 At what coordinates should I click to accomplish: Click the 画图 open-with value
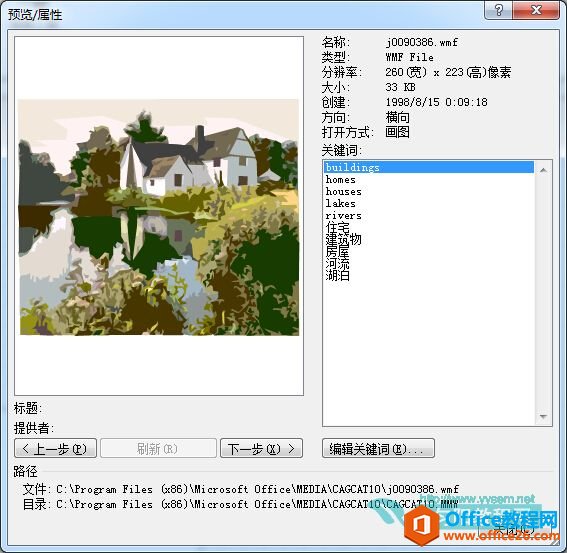click(x=397, y=132)
